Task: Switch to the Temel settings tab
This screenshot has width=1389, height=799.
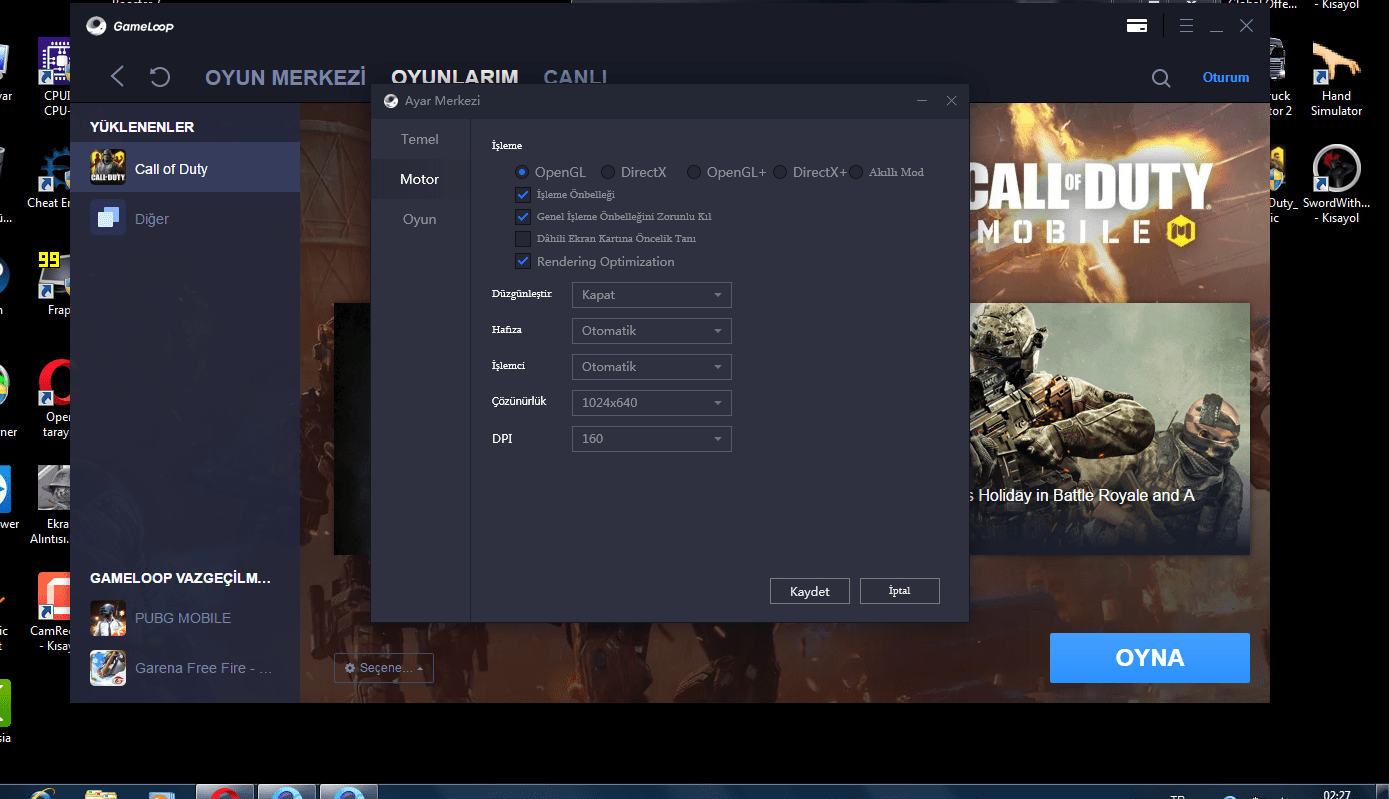Action: click(420, 139)
